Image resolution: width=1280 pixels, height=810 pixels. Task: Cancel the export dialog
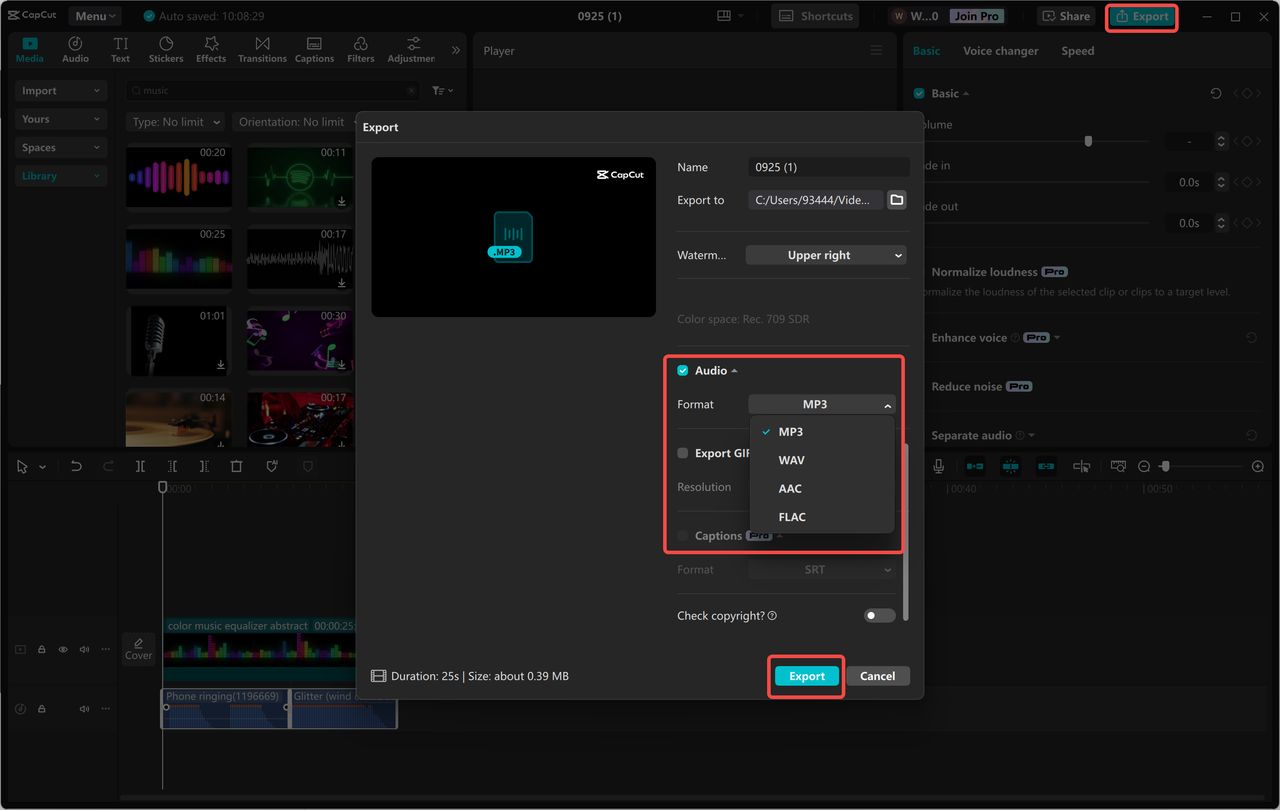tap(877, 676)
